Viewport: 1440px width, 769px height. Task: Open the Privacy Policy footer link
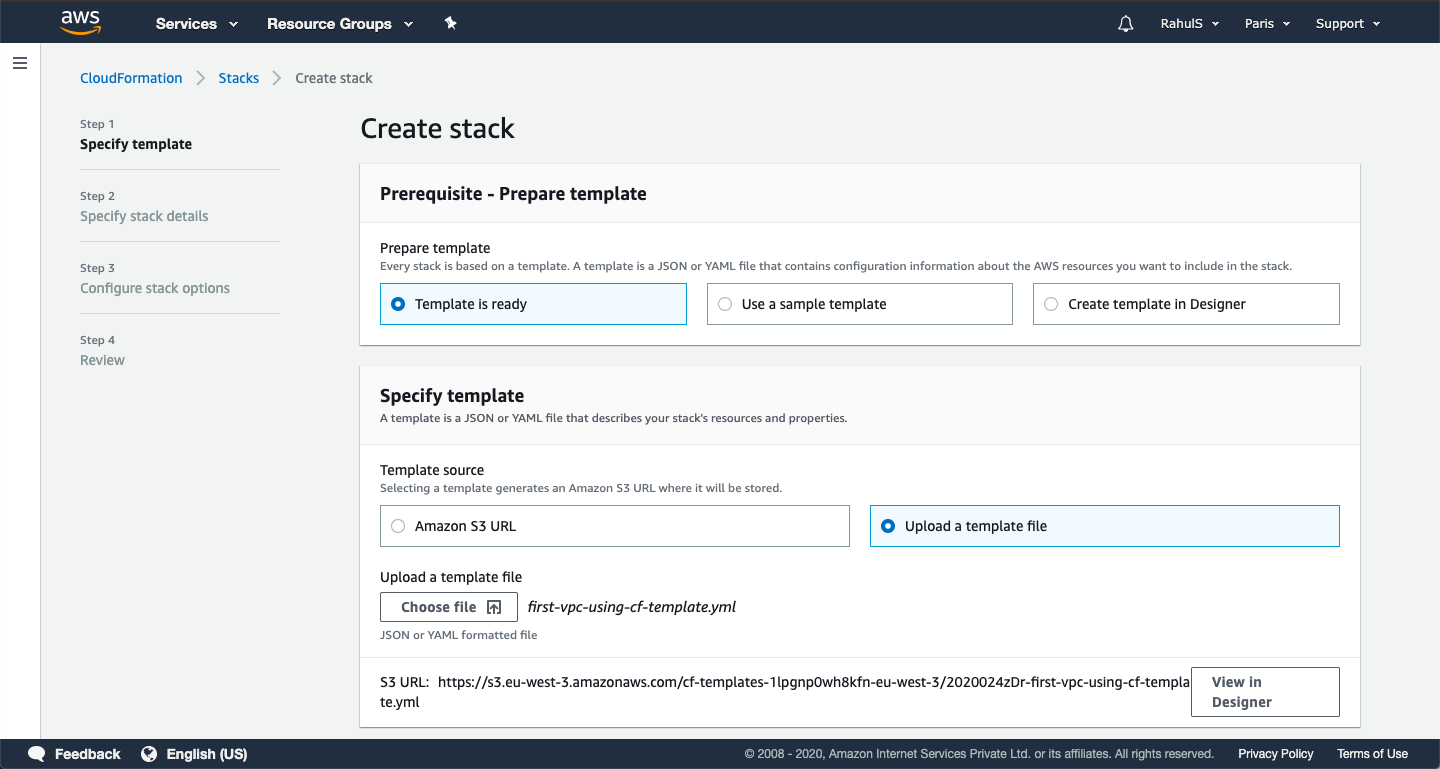(x=1275, y=754)
